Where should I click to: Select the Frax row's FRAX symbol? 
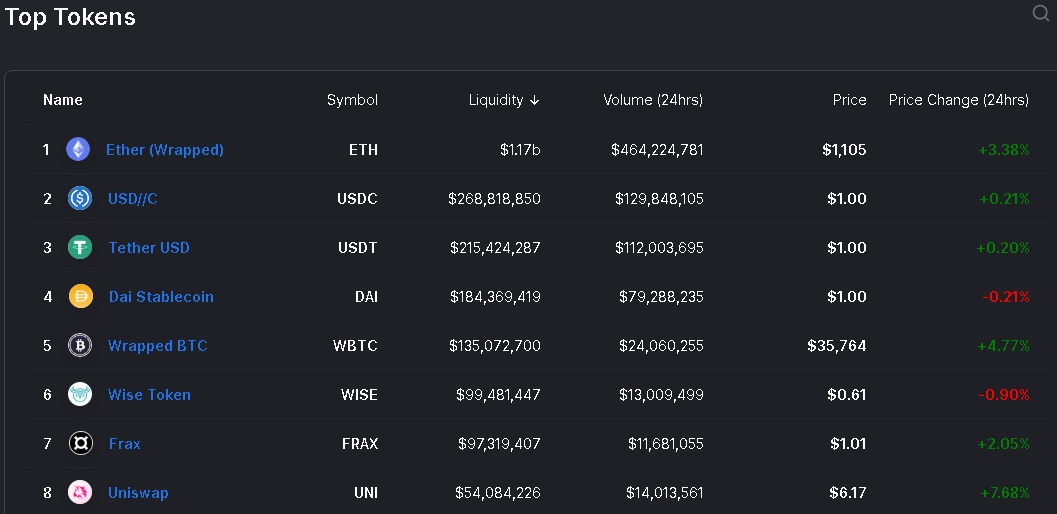tap(360, 444)
